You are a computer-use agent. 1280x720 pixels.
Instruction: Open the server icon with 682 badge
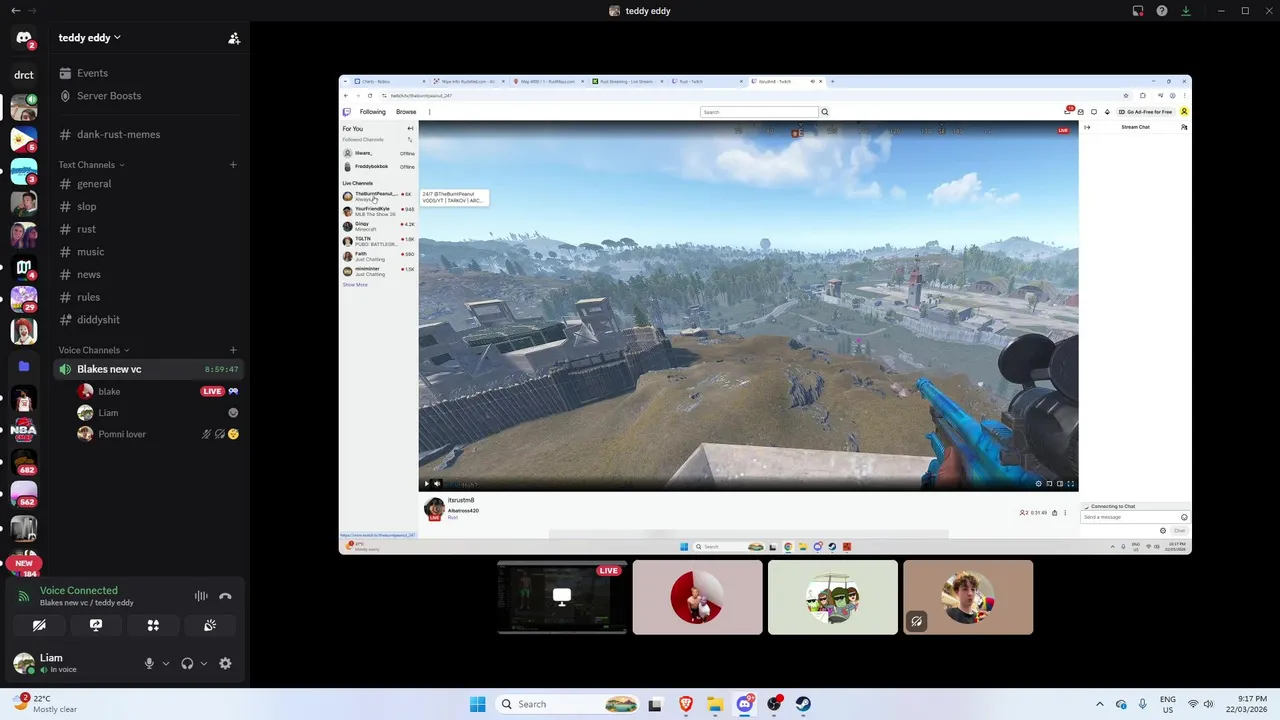[x=24, y=462]
